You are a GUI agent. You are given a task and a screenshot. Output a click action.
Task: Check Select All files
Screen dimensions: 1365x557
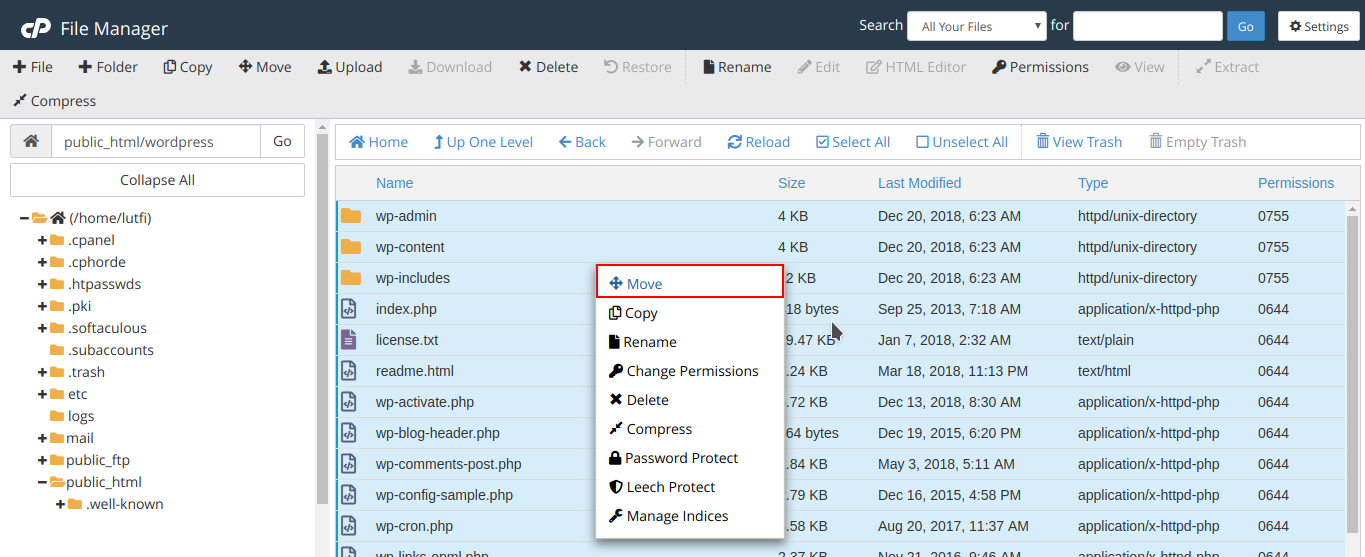[x=853, y=142]
